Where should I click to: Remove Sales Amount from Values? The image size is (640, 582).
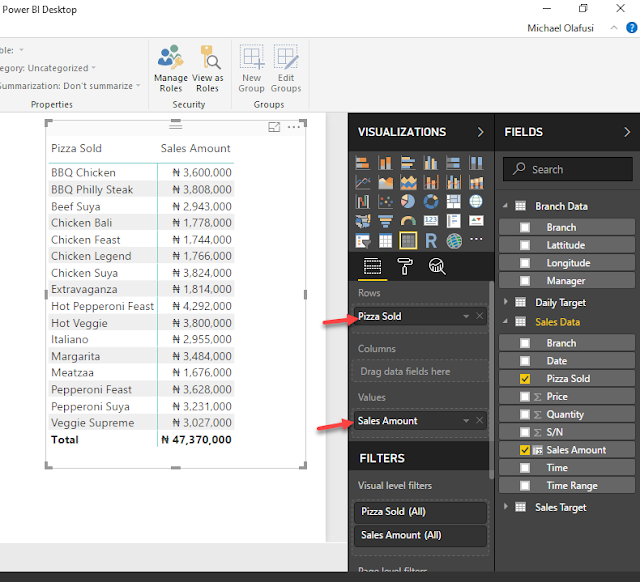click(480, 420)
